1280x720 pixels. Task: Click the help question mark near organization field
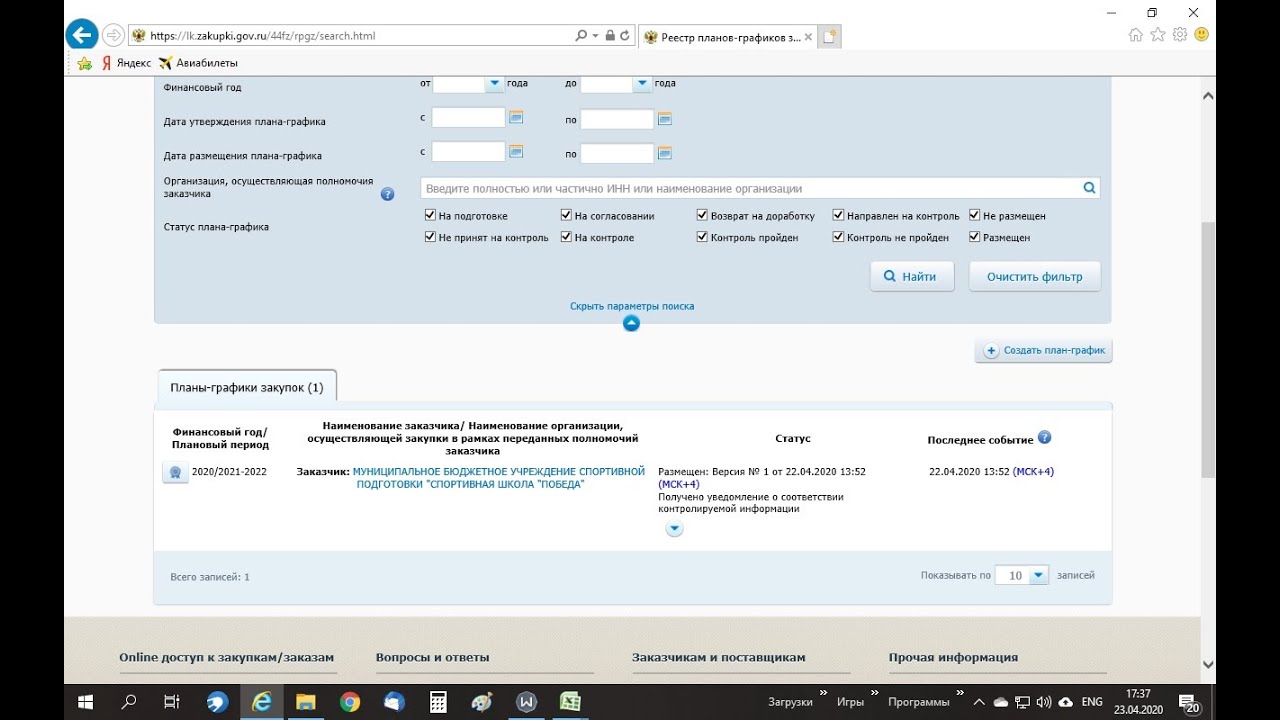click(388, 194)
